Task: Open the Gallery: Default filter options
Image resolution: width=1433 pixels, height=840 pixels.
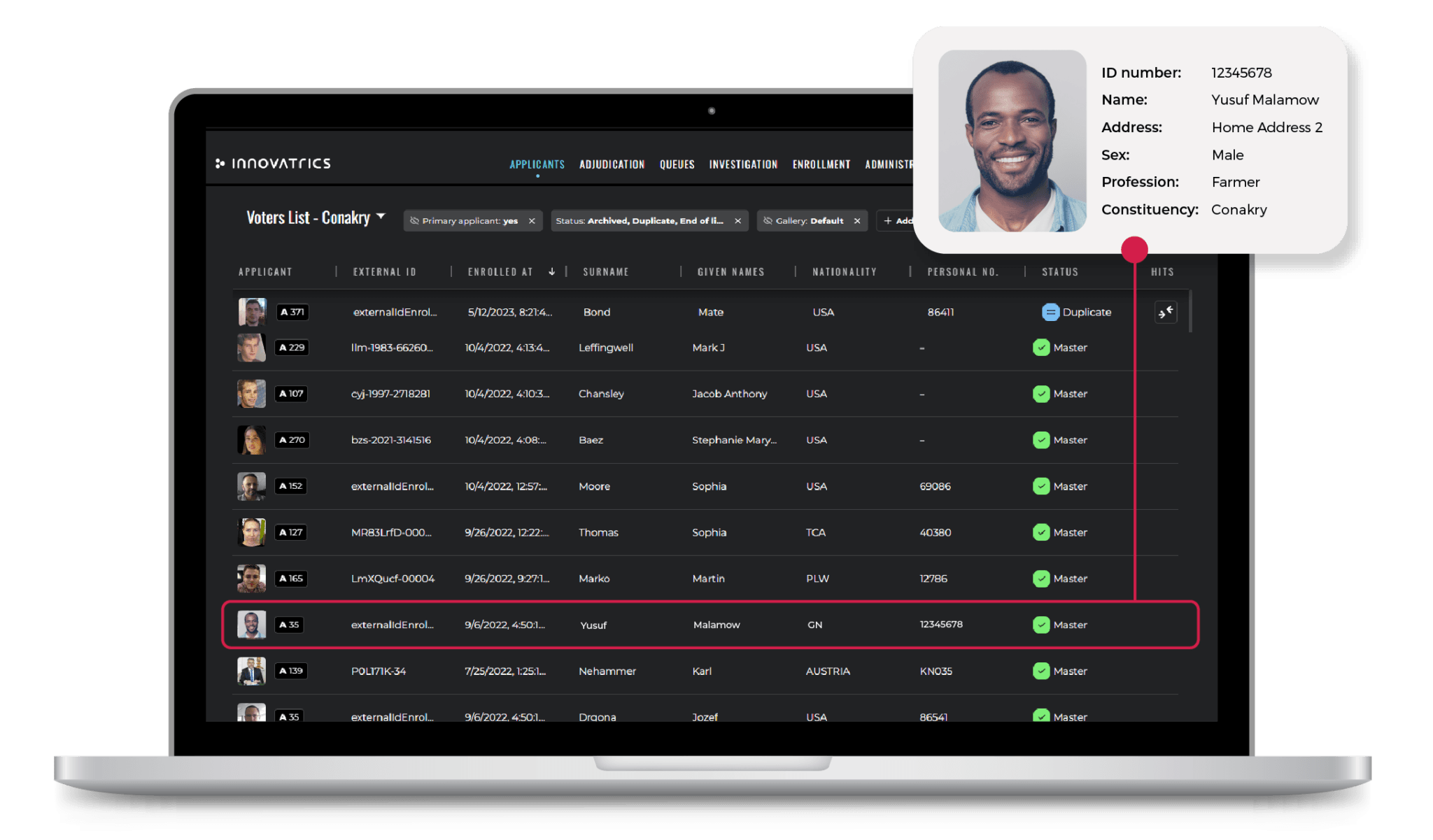Action: (812, 220)
